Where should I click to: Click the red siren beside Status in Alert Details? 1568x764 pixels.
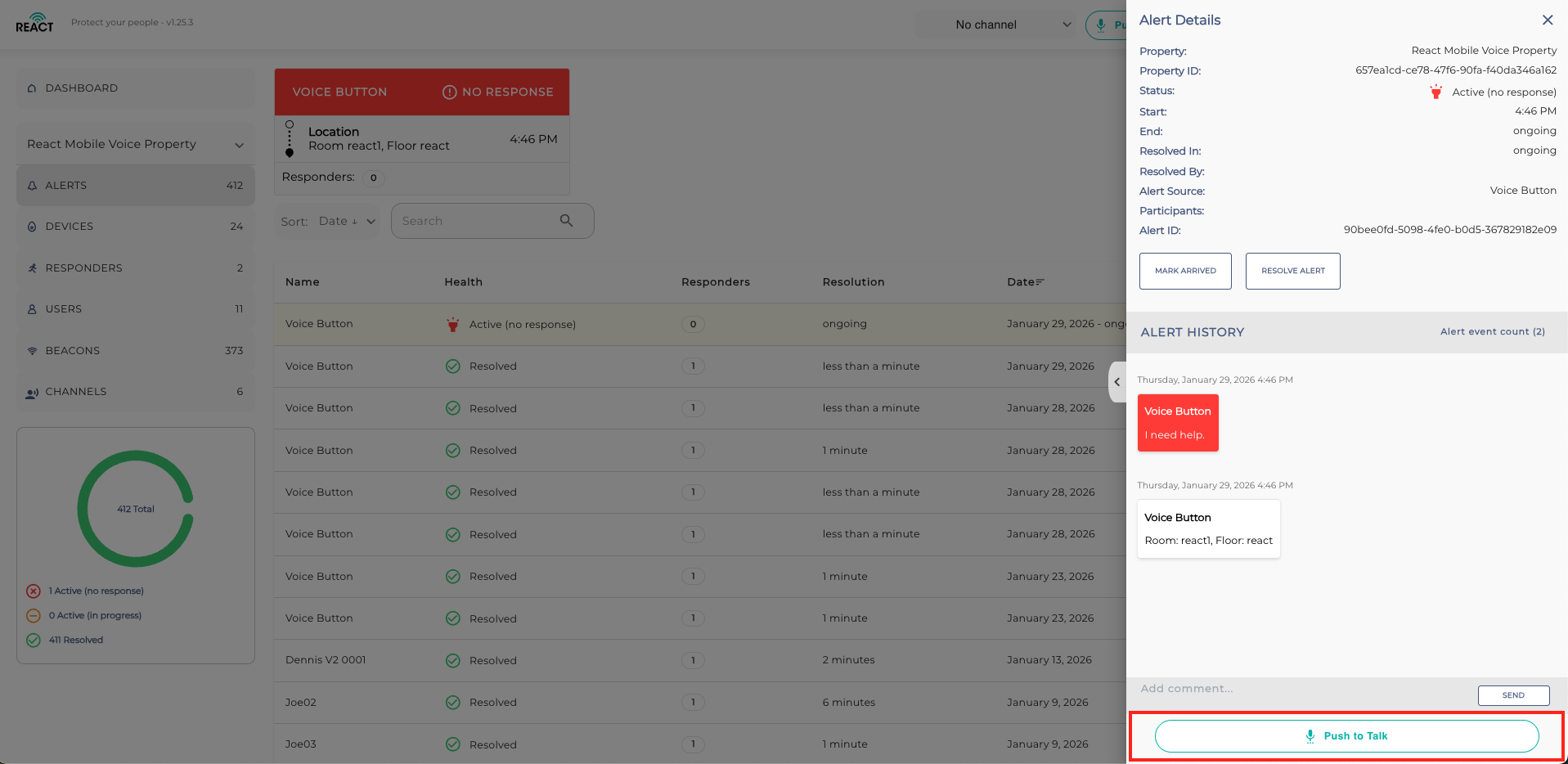pos(1435,92)
